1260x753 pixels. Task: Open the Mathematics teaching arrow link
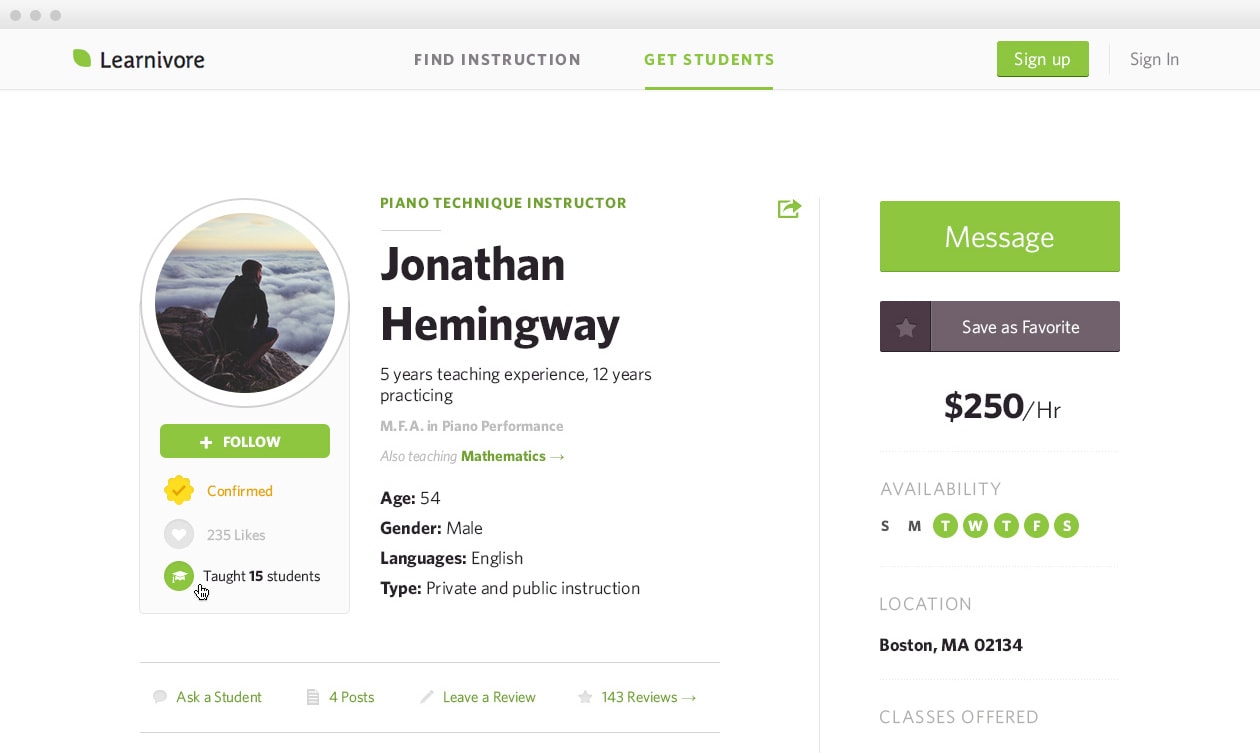click(513, 456)
